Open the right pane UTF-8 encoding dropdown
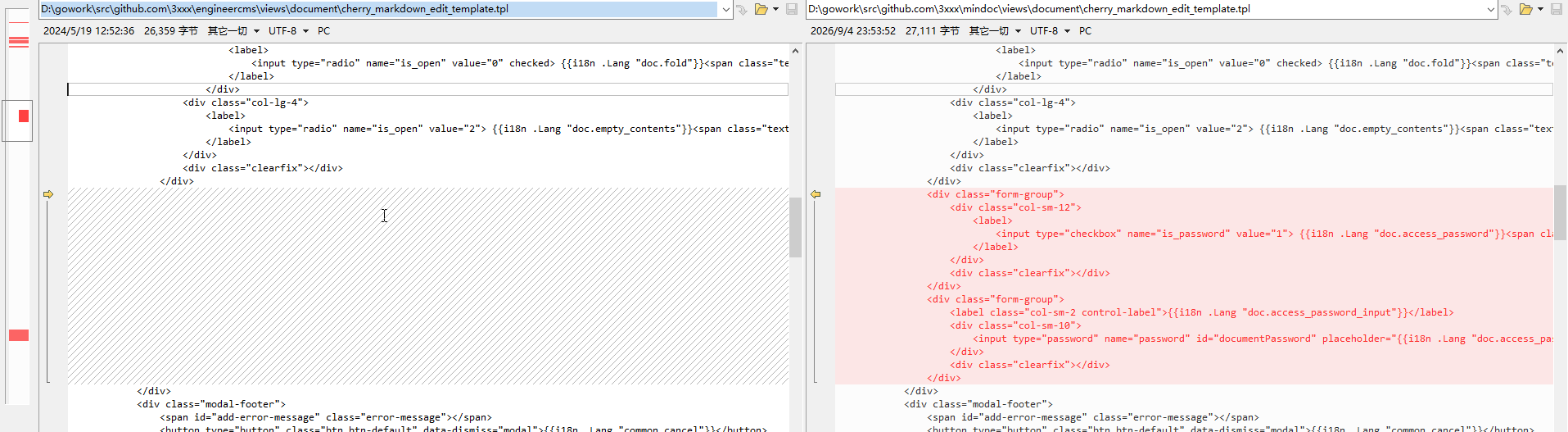The height and width of the screenshot is (432, 1568). (x=1050, y=31)
